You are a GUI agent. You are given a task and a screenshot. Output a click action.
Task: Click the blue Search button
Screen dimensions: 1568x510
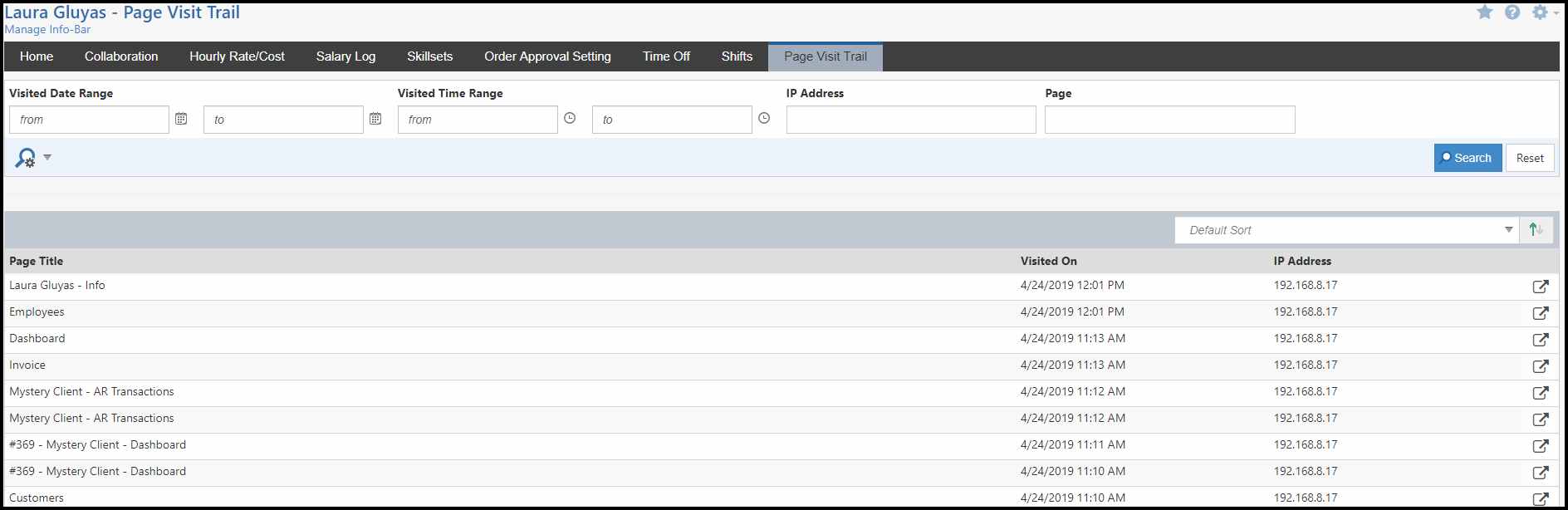pyautogui.click(x=1468, y=158)
